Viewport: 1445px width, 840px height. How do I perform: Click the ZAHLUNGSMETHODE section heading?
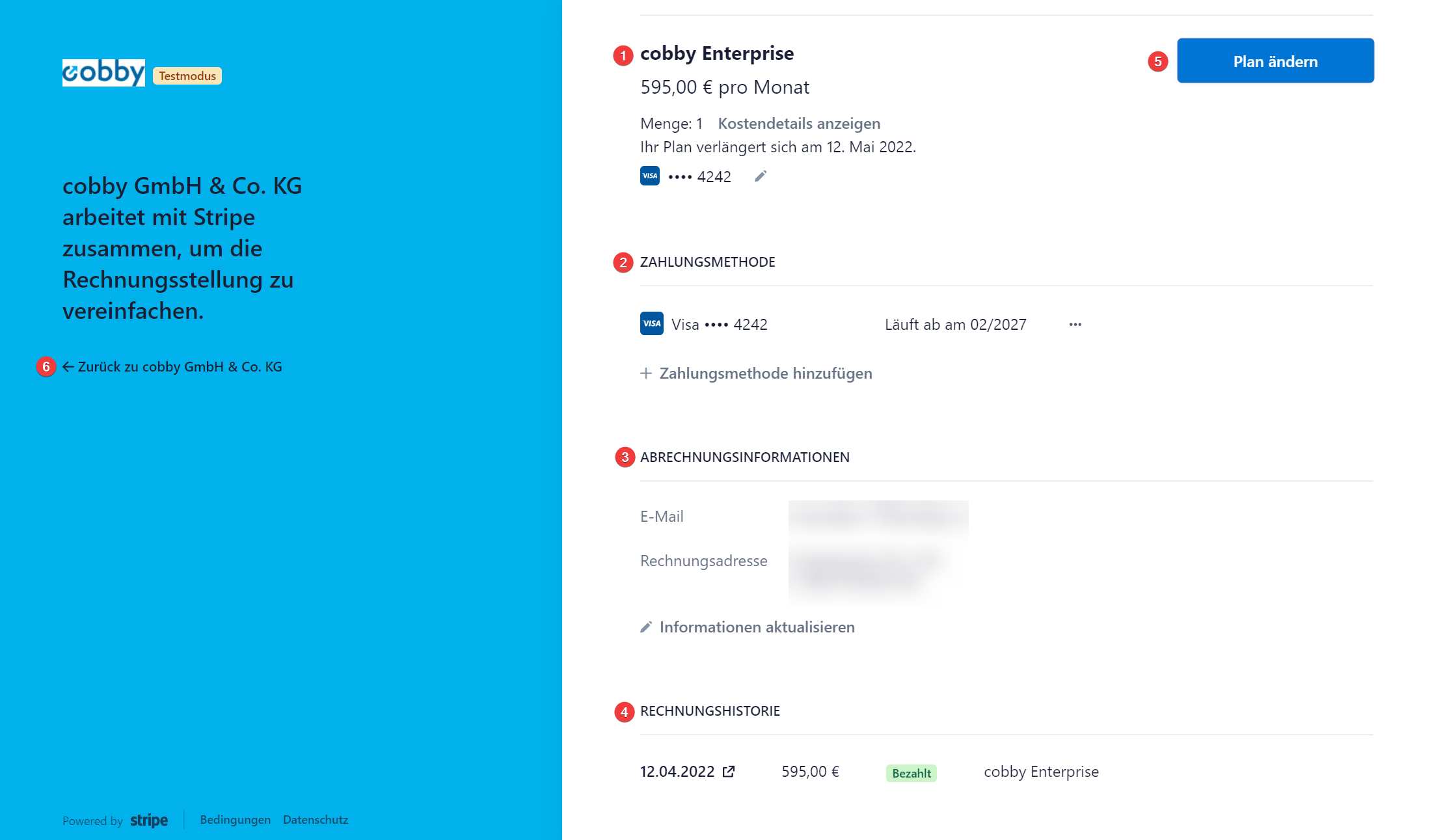pyautogui.click(x=708, y=262)
